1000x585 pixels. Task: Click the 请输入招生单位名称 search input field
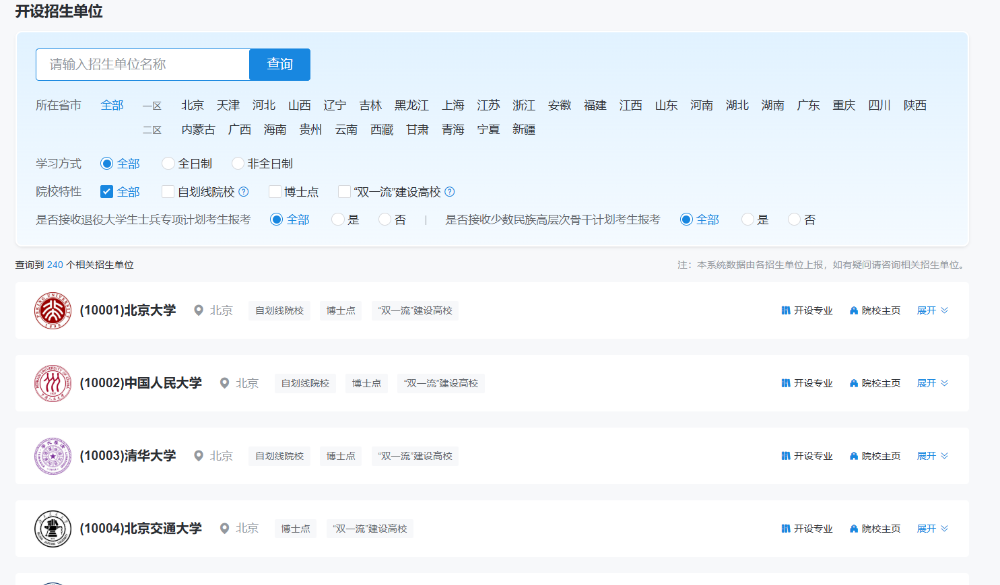[x=142, y=64]
